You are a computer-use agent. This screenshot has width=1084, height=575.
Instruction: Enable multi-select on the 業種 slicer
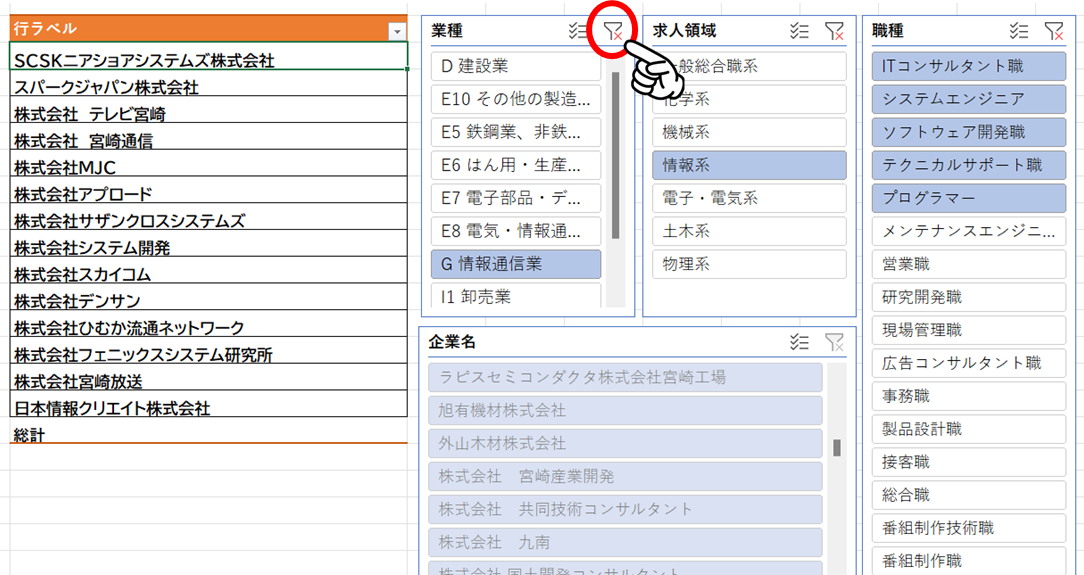coord(578,32)
